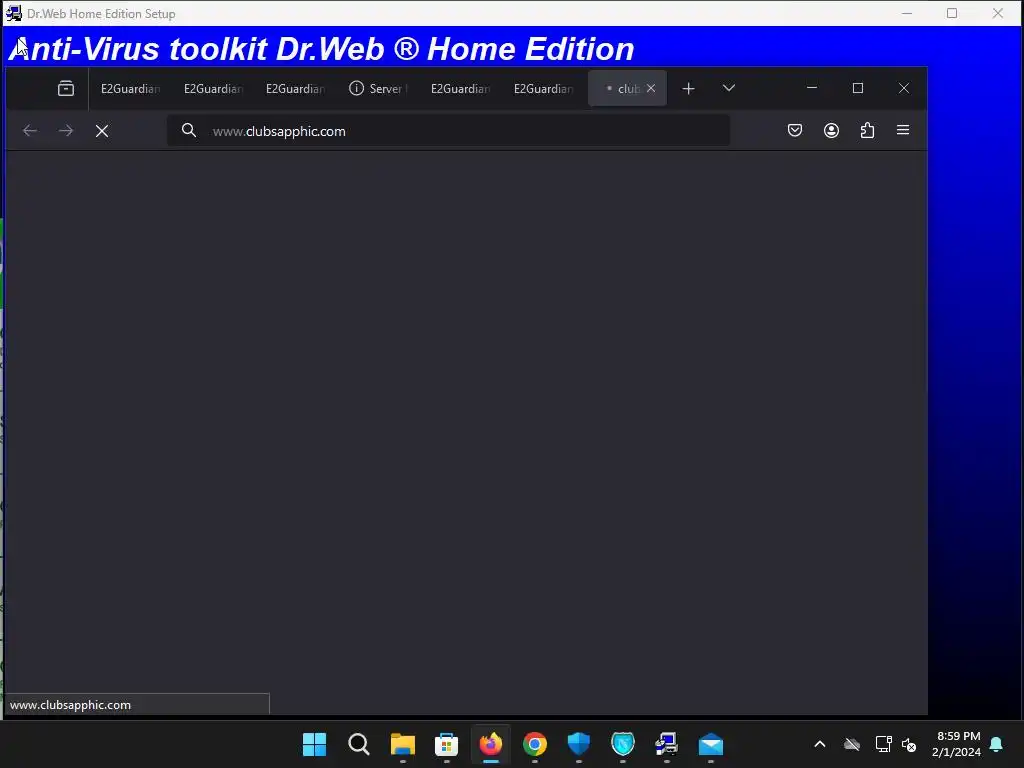Image resolution: width=1024 pixels, height=768 pixels.
Task: Open the E2Guardian tab just before club tab
Action: click(543, 88)
